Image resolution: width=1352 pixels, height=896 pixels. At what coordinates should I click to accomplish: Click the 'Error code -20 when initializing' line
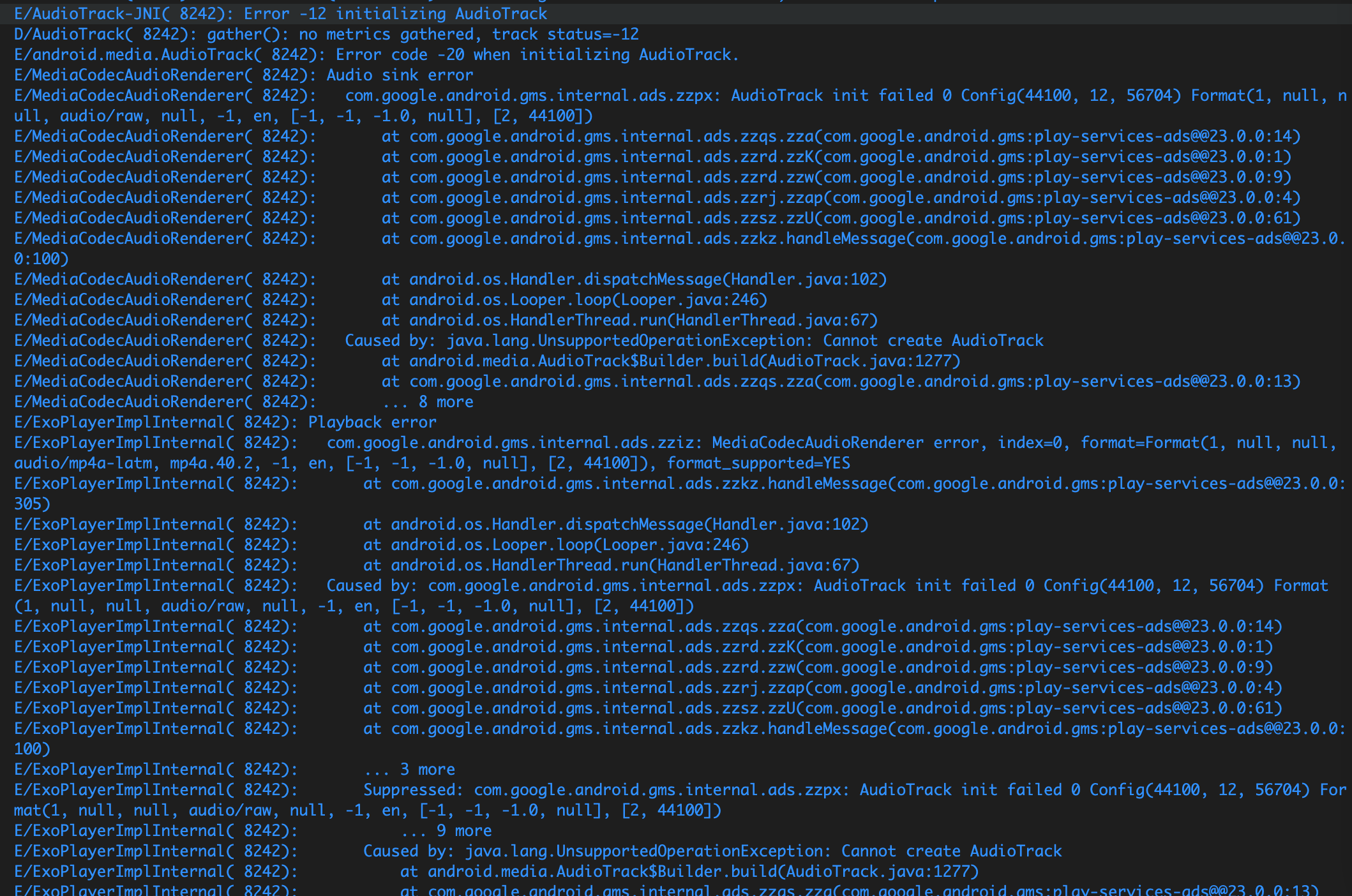482,55
